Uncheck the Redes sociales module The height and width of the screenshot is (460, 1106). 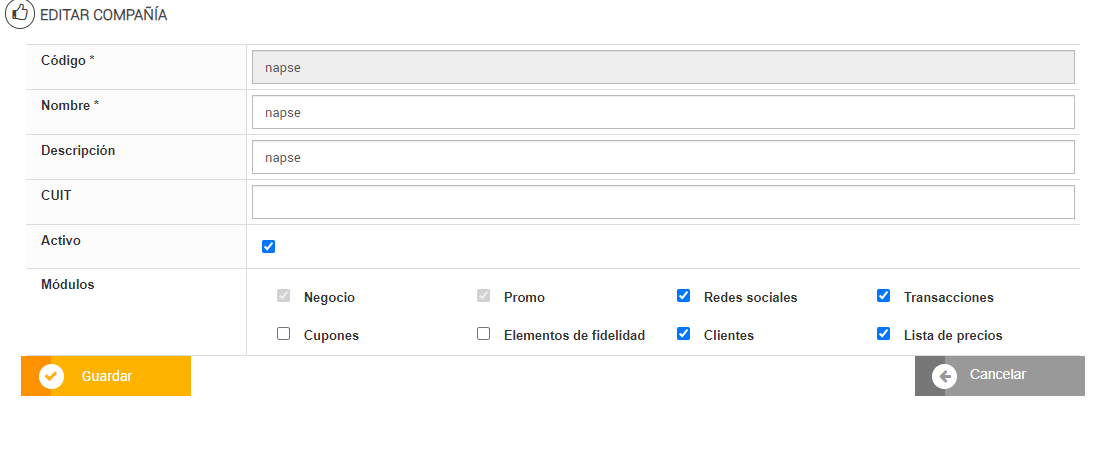[683, 296]
